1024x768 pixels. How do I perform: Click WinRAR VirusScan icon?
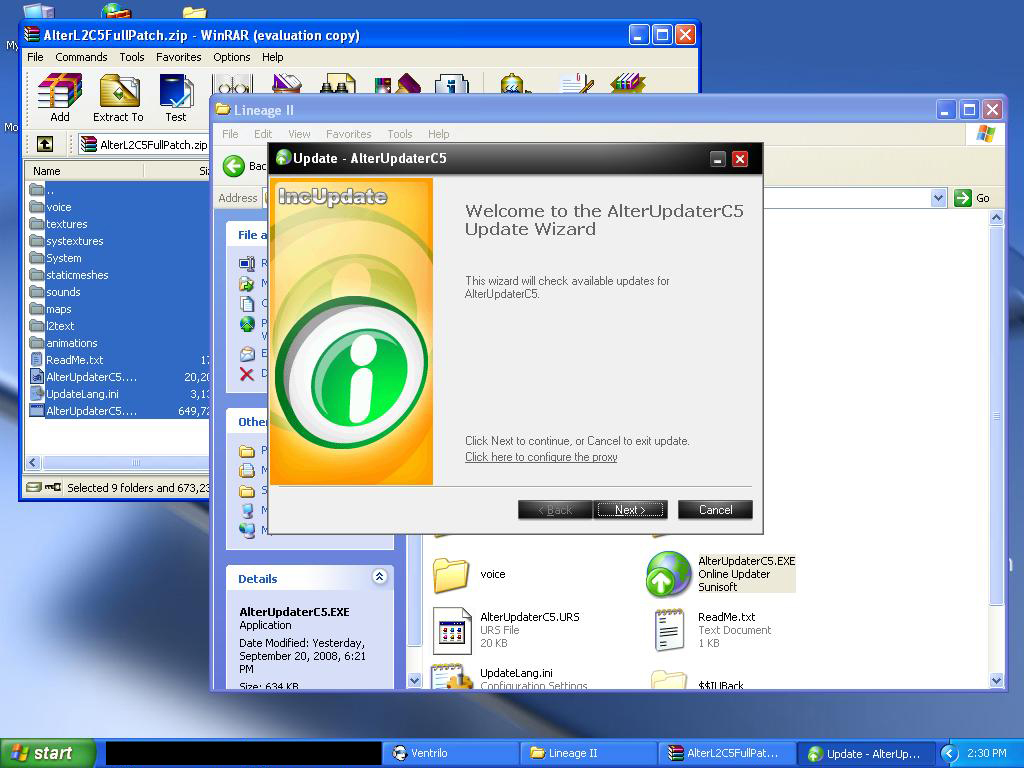pos(514,84)
